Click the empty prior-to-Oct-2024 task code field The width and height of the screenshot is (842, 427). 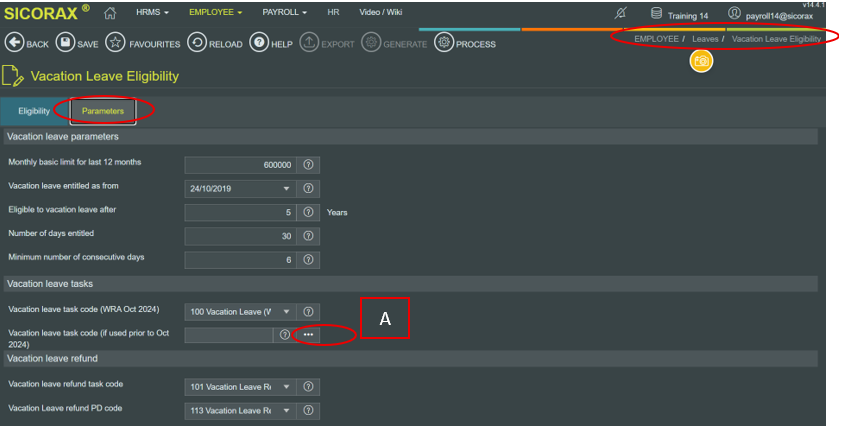(x=229, y=335)
